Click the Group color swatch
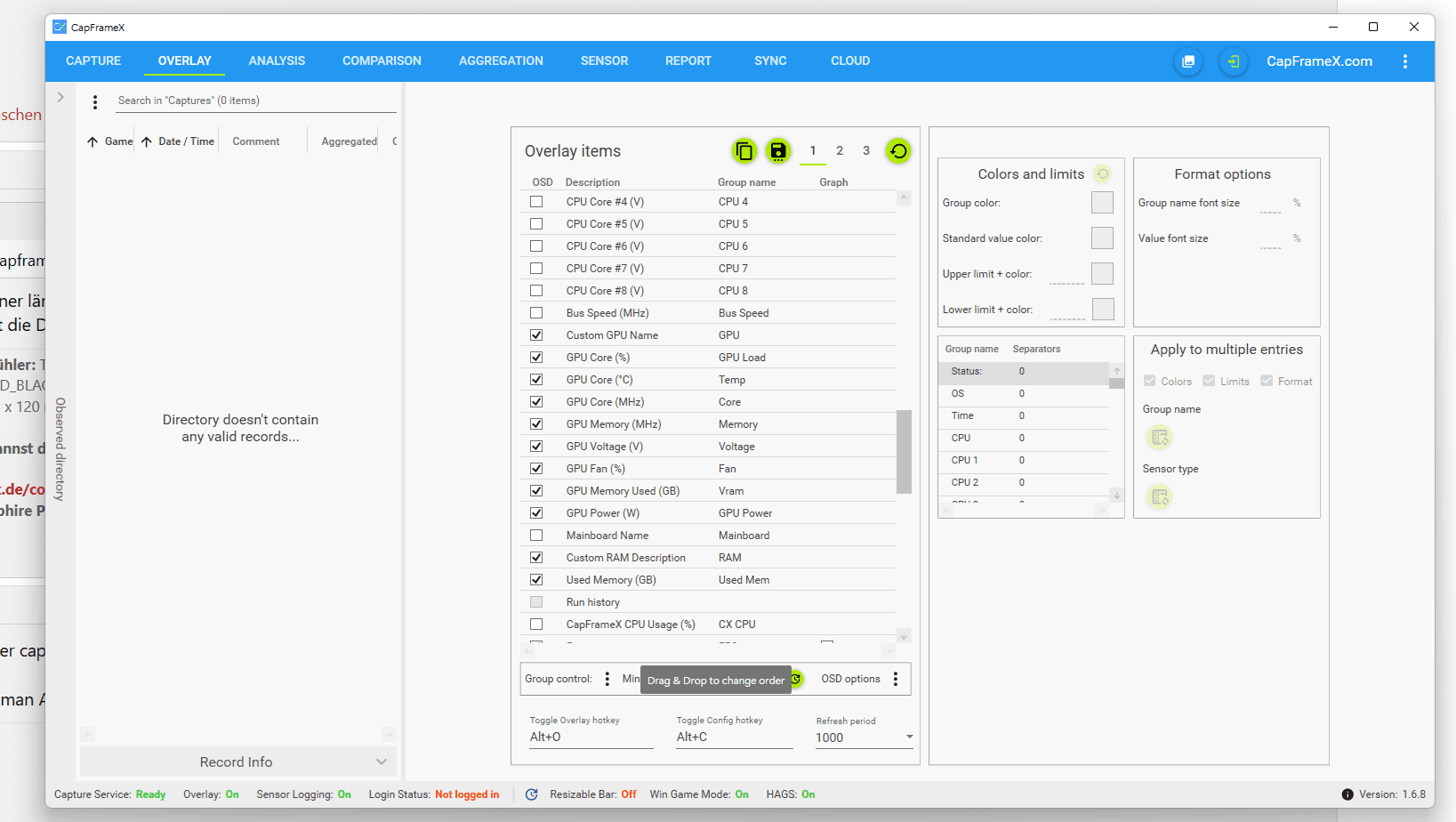1456x822 pixels. [x=1103, y=203]
